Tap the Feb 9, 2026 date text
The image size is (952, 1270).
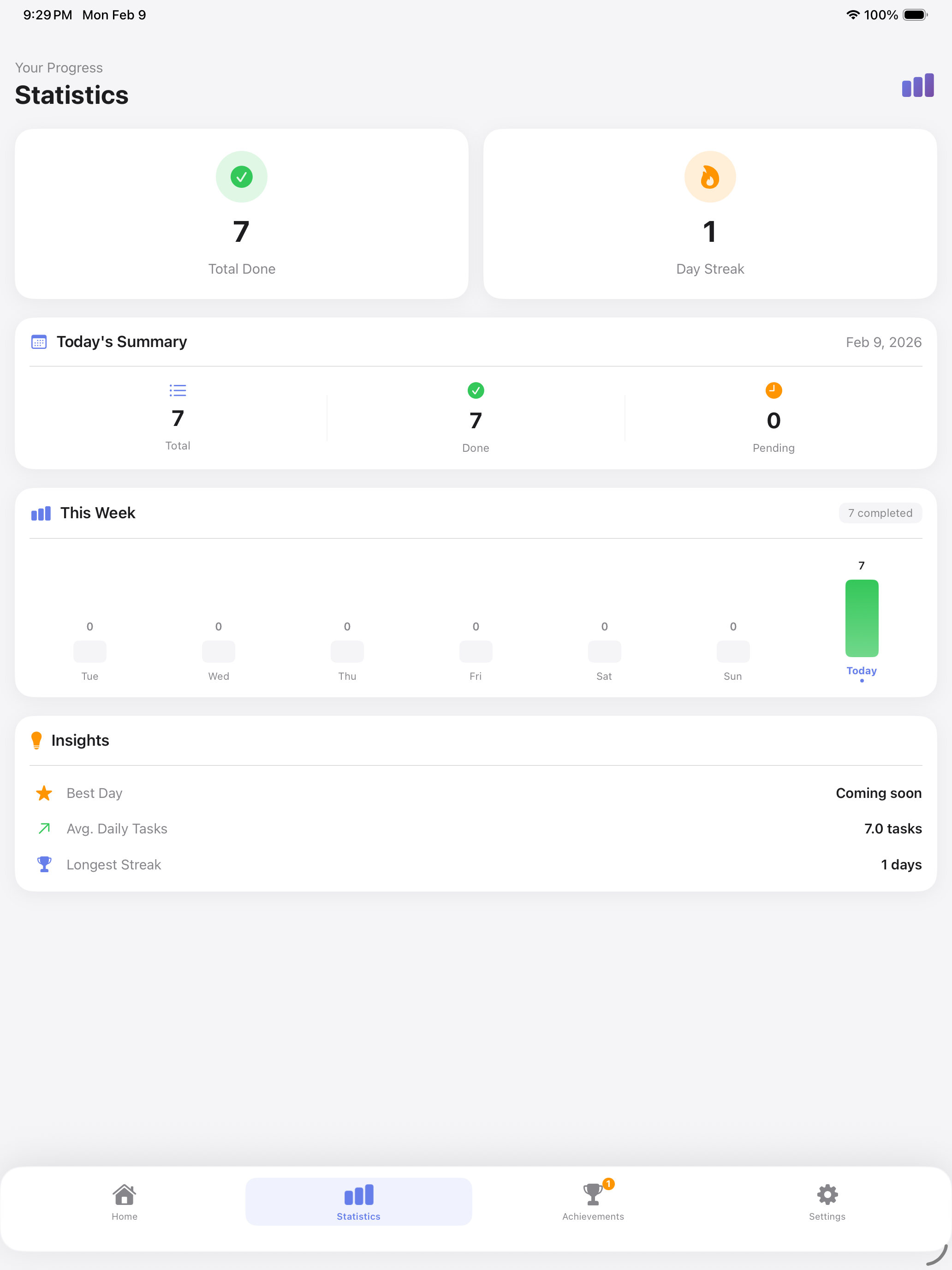(884, 343)
